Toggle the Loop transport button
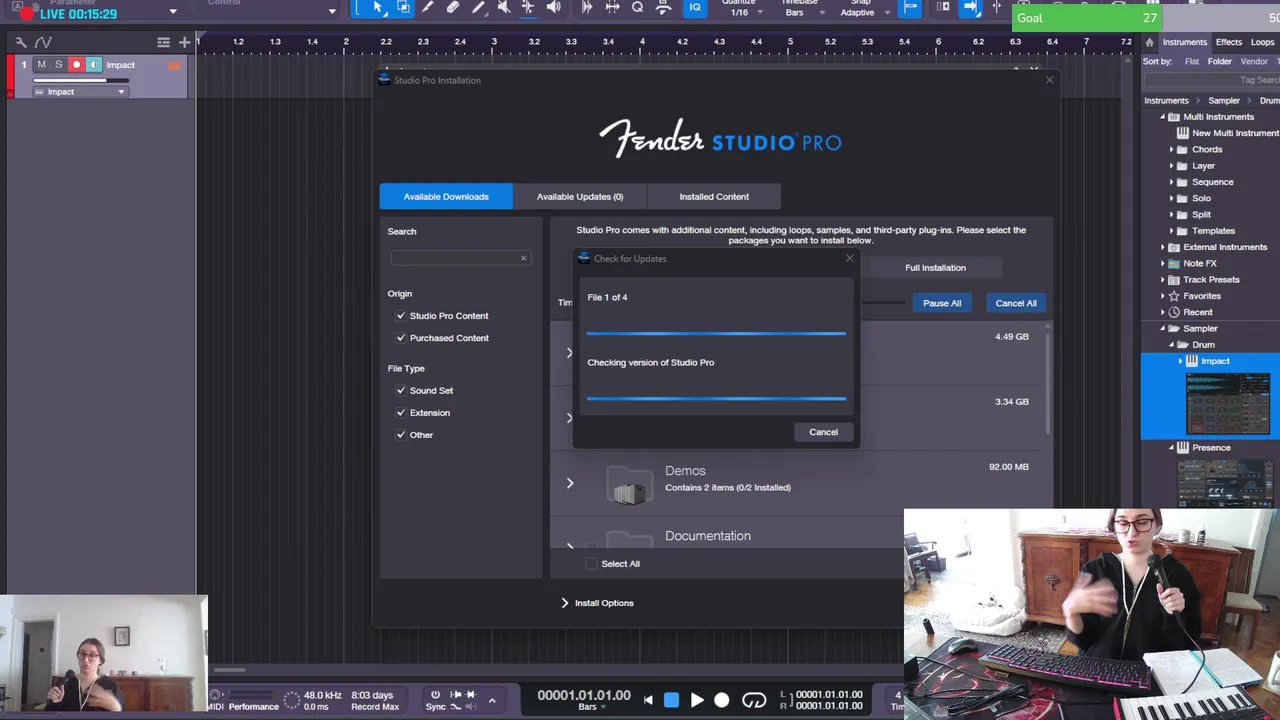 point(754,701)
